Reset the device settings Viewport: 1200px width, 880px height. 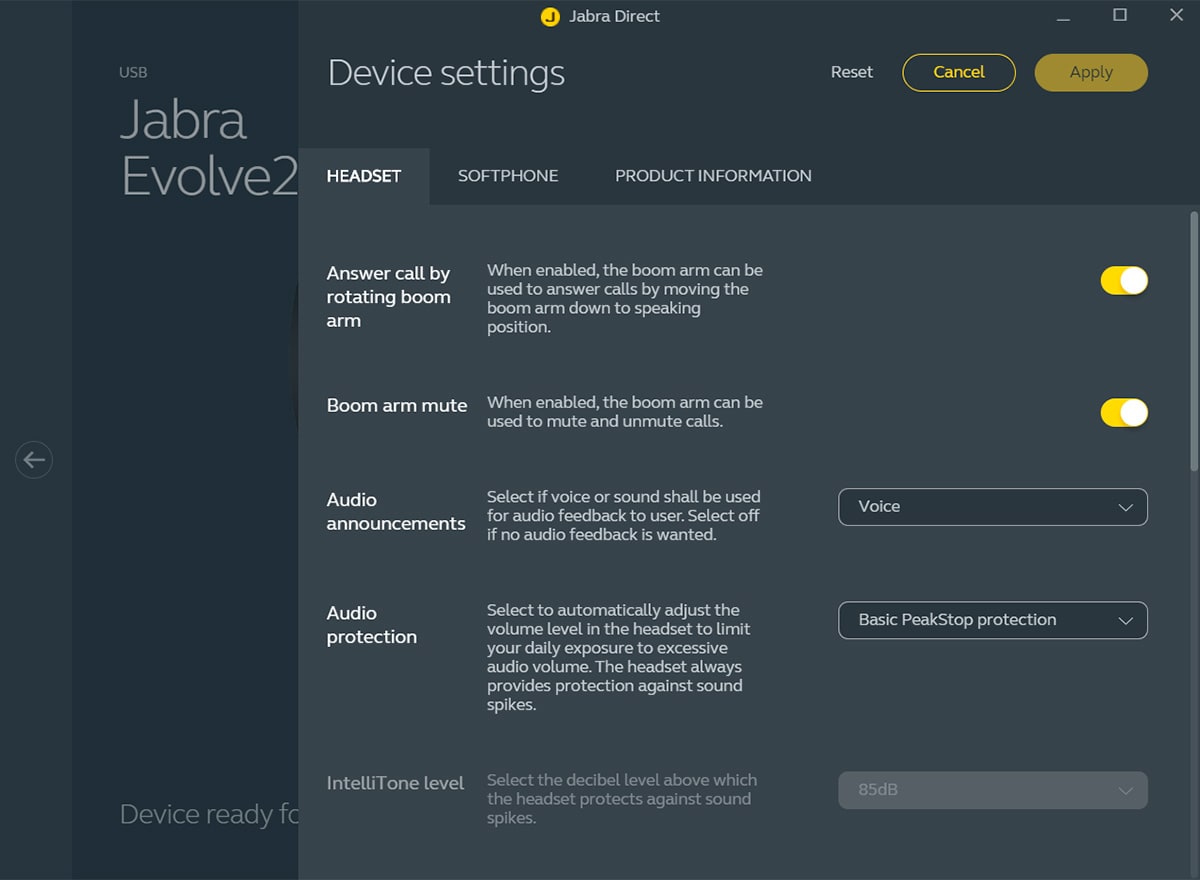click(852, 72)
